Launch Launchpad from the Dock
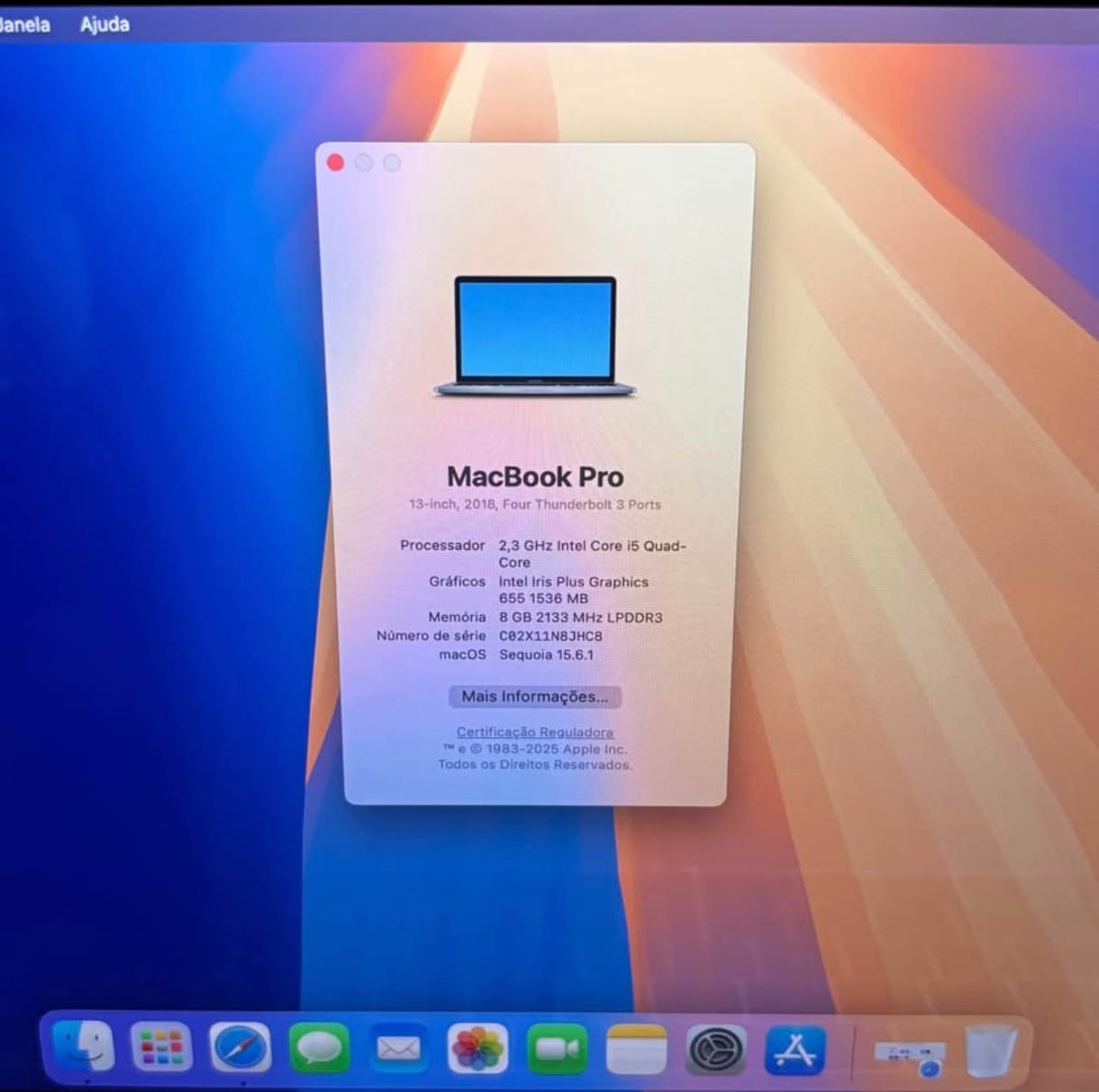 [x=161, y=1048]
